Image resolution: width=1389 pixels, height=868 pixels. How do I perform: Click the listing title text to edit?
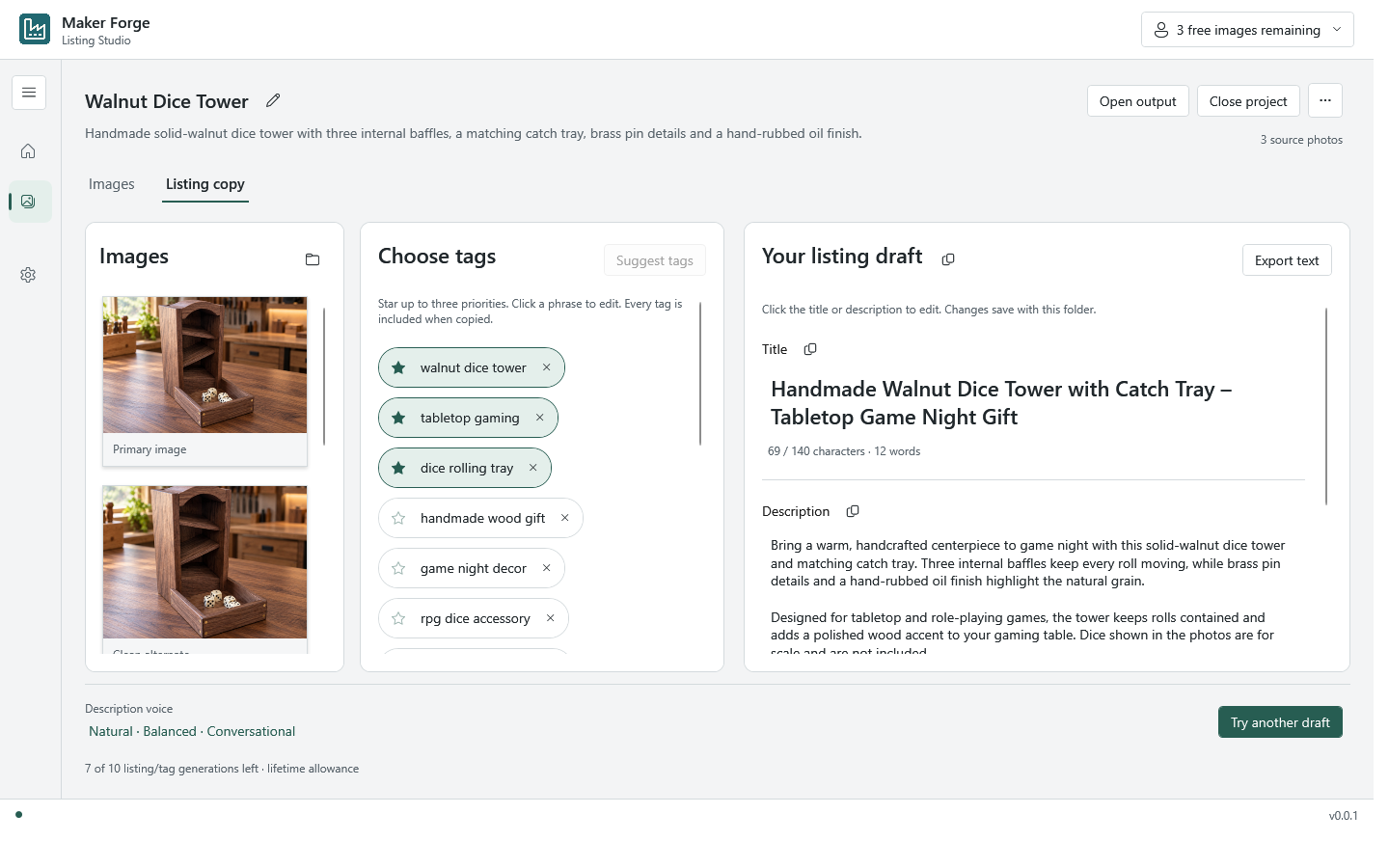point(1001,403)
